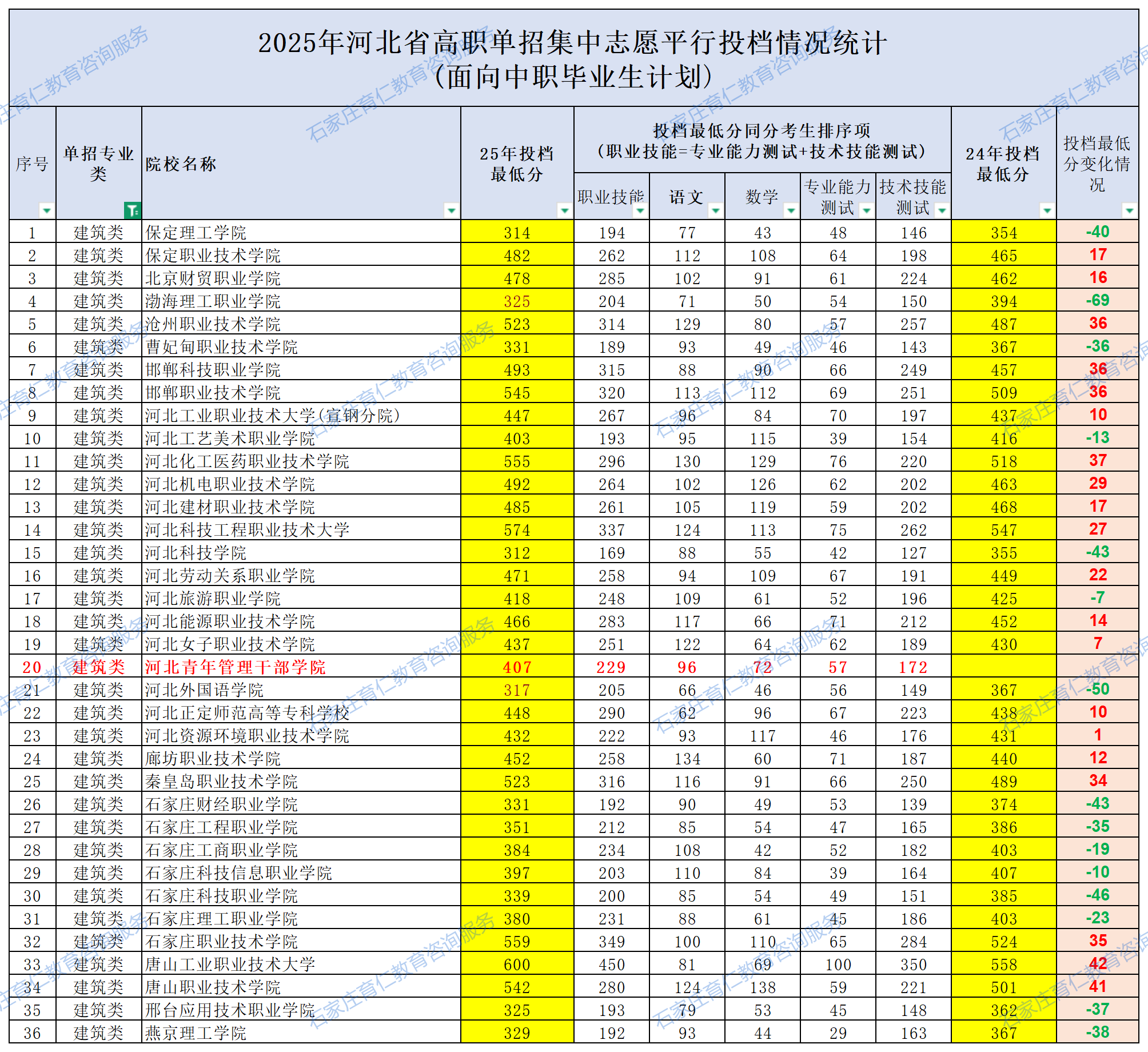Click the 职业技能 column filter arrow
The height and width of the screenshot is (1052, 1148).
click(640, 210)
